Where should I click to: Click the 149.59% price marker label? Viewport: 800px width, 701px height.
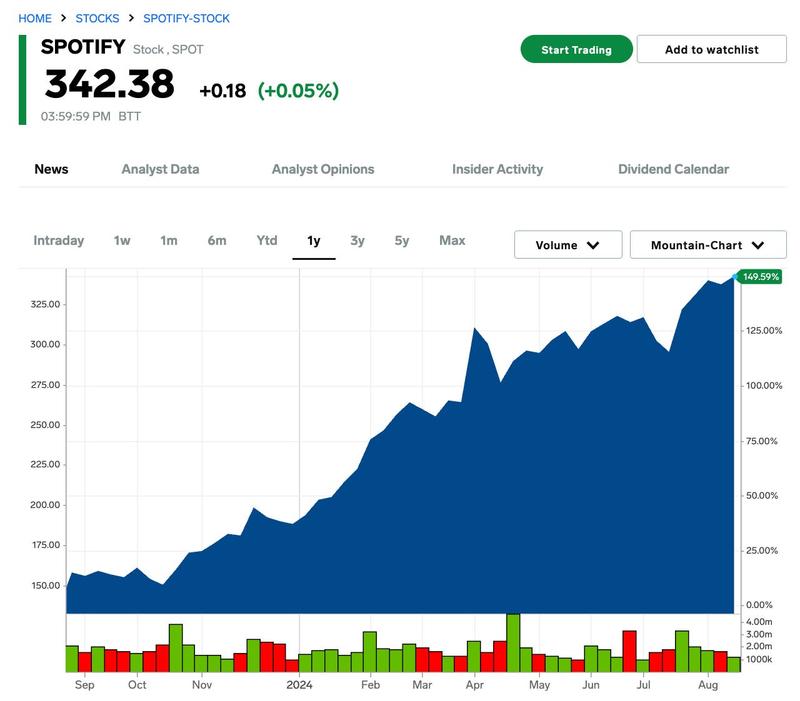762,277
